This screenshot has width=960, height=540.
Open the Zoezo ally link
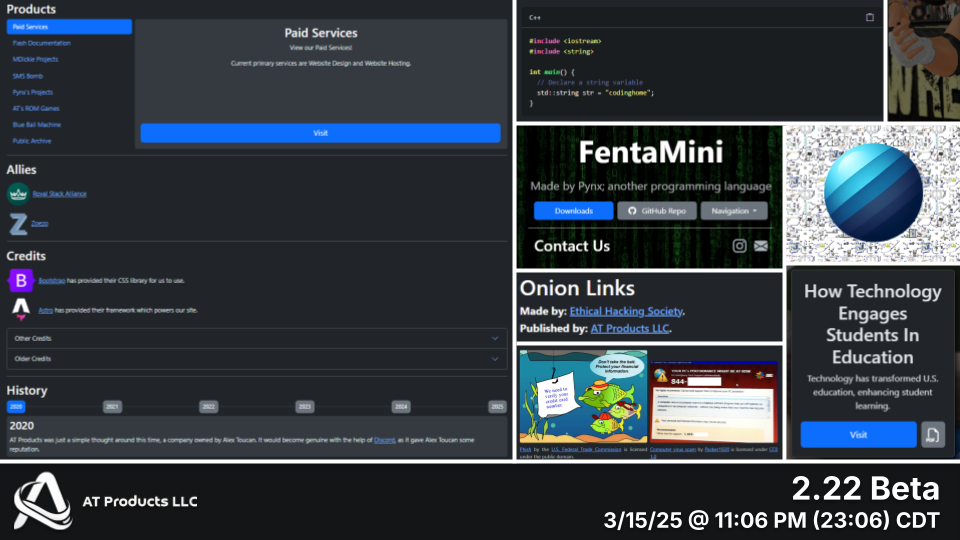point(40,223)
